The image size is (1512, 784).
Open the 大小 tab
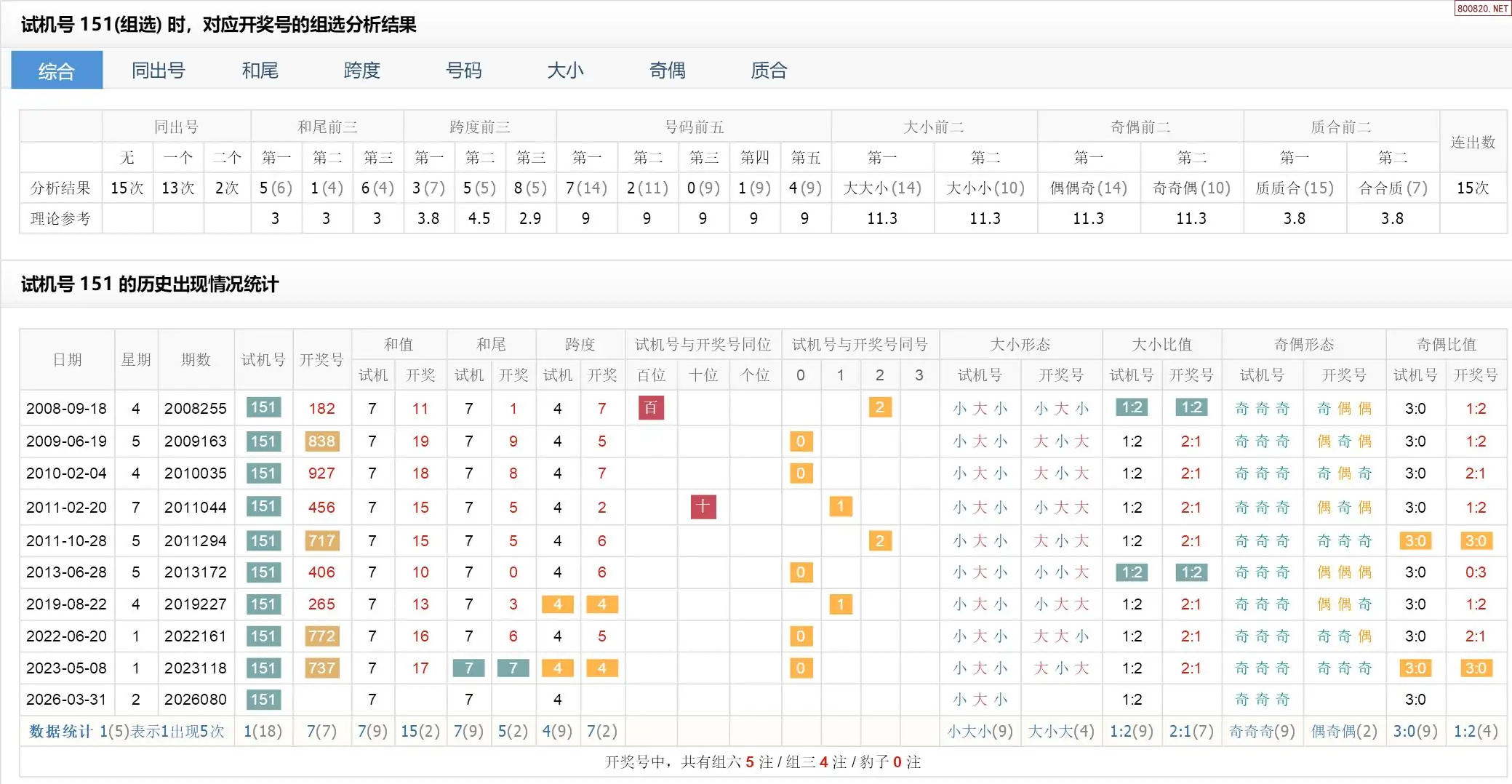565,71
